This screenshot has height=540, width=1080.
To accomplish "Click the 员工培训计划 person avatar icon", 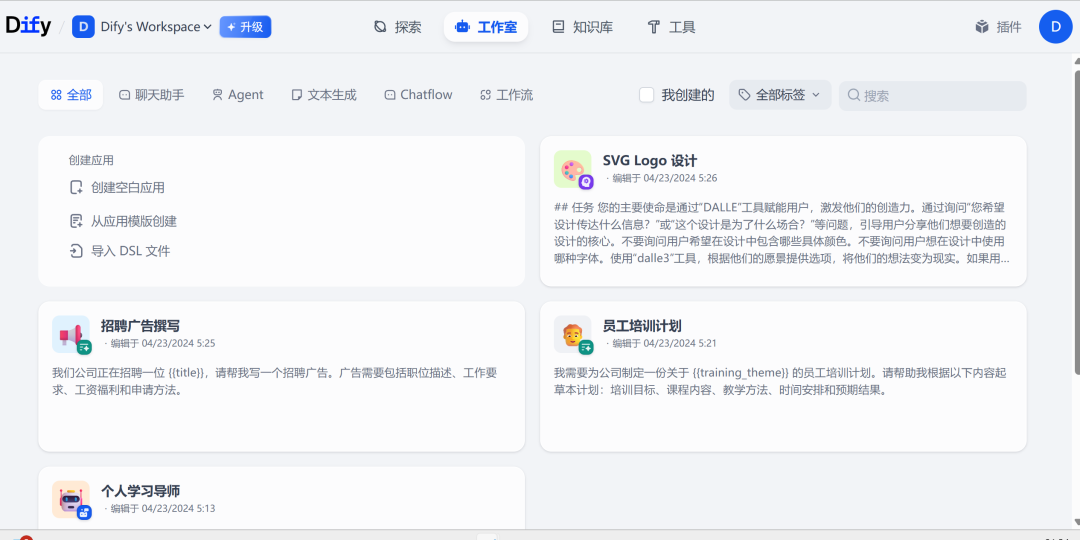I will 572,334.
